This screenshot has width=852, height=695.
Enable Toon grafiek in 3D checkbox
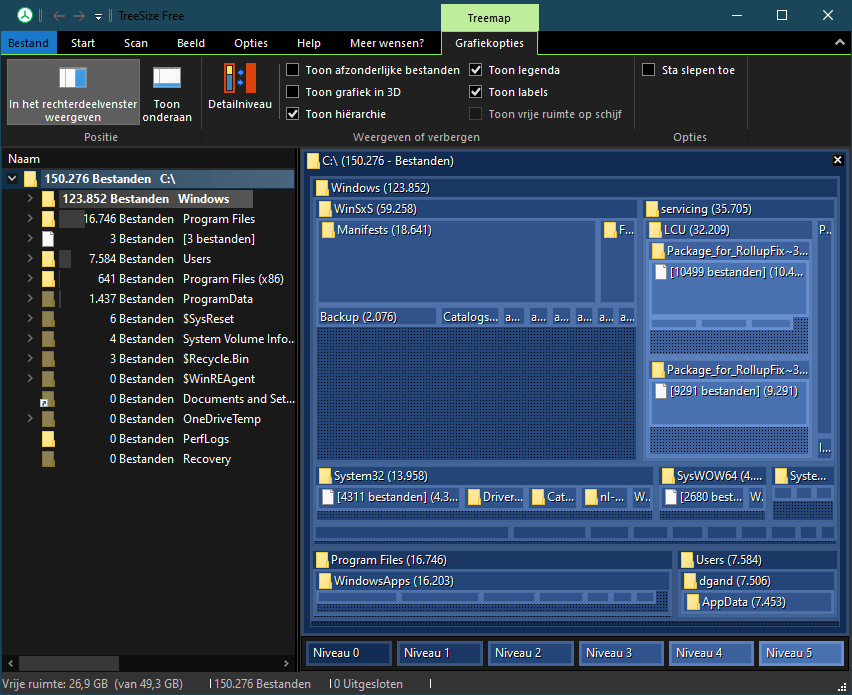pyautogui.click(x=292, y=92)
